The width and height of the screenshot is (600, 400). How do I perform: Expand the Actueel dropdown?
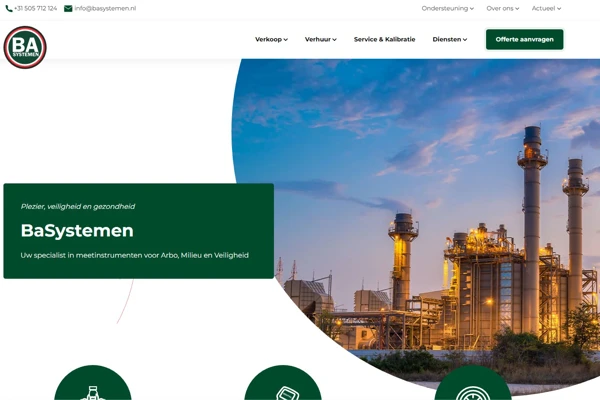pos(546,8)
